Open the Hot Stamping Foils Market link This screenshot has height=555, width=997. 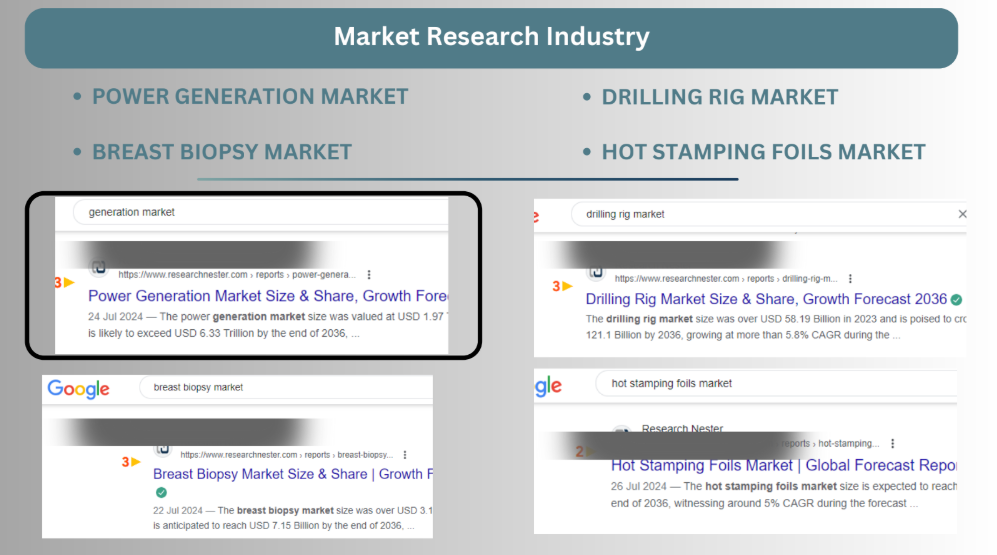[x=783, y=465]
